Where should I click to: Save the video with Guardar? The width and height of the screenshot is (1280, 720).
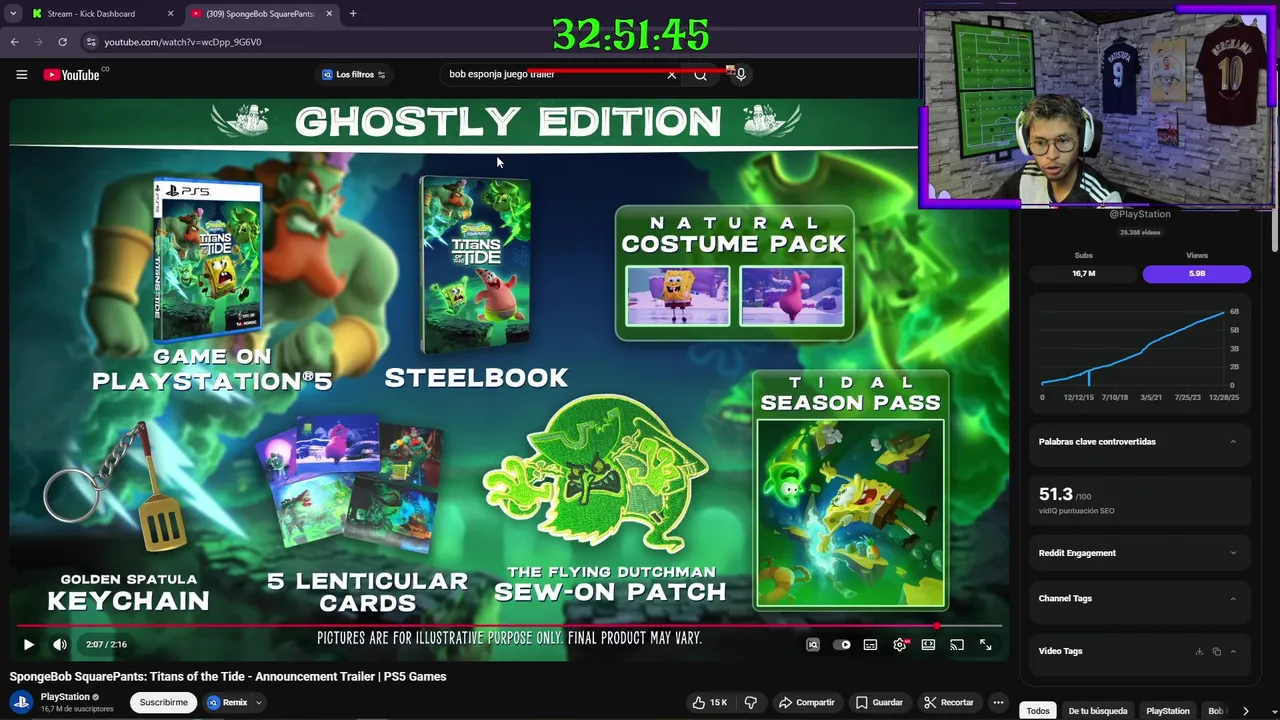(879, 702)
